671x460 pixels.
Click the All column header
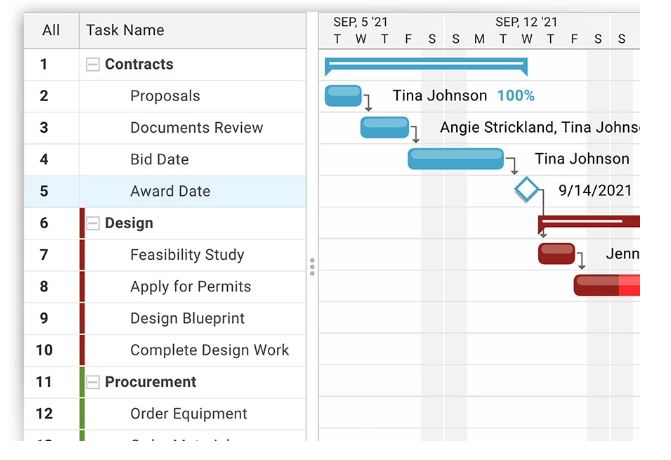(51, 30)
